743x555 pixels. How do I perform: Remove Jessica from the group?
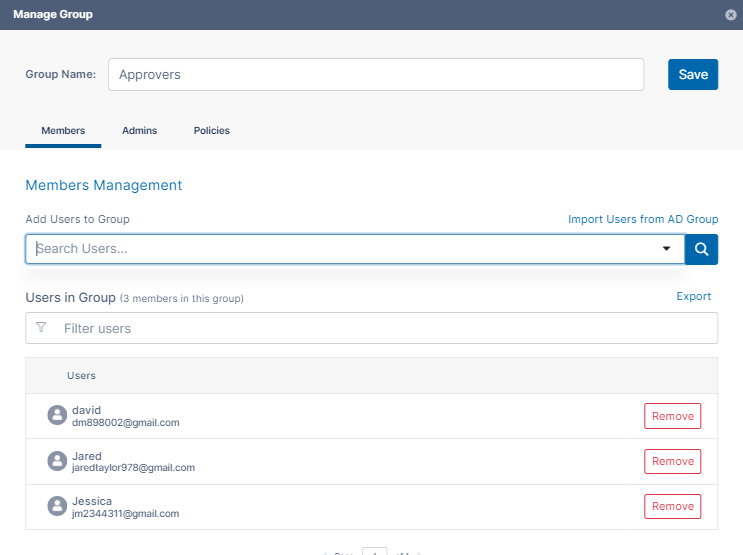tap(672, 506)
